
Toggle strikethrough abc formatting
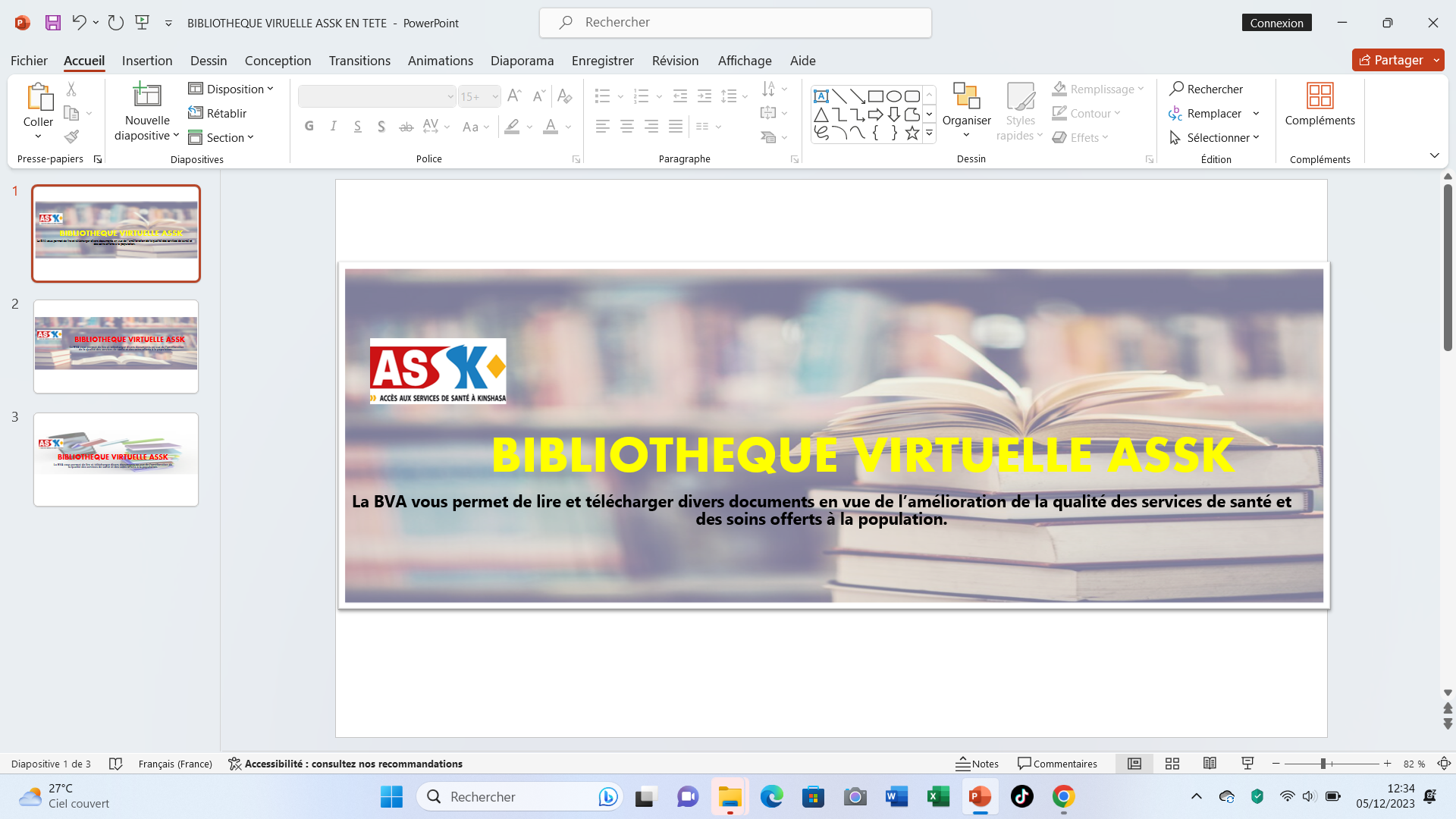click(406, 126)
